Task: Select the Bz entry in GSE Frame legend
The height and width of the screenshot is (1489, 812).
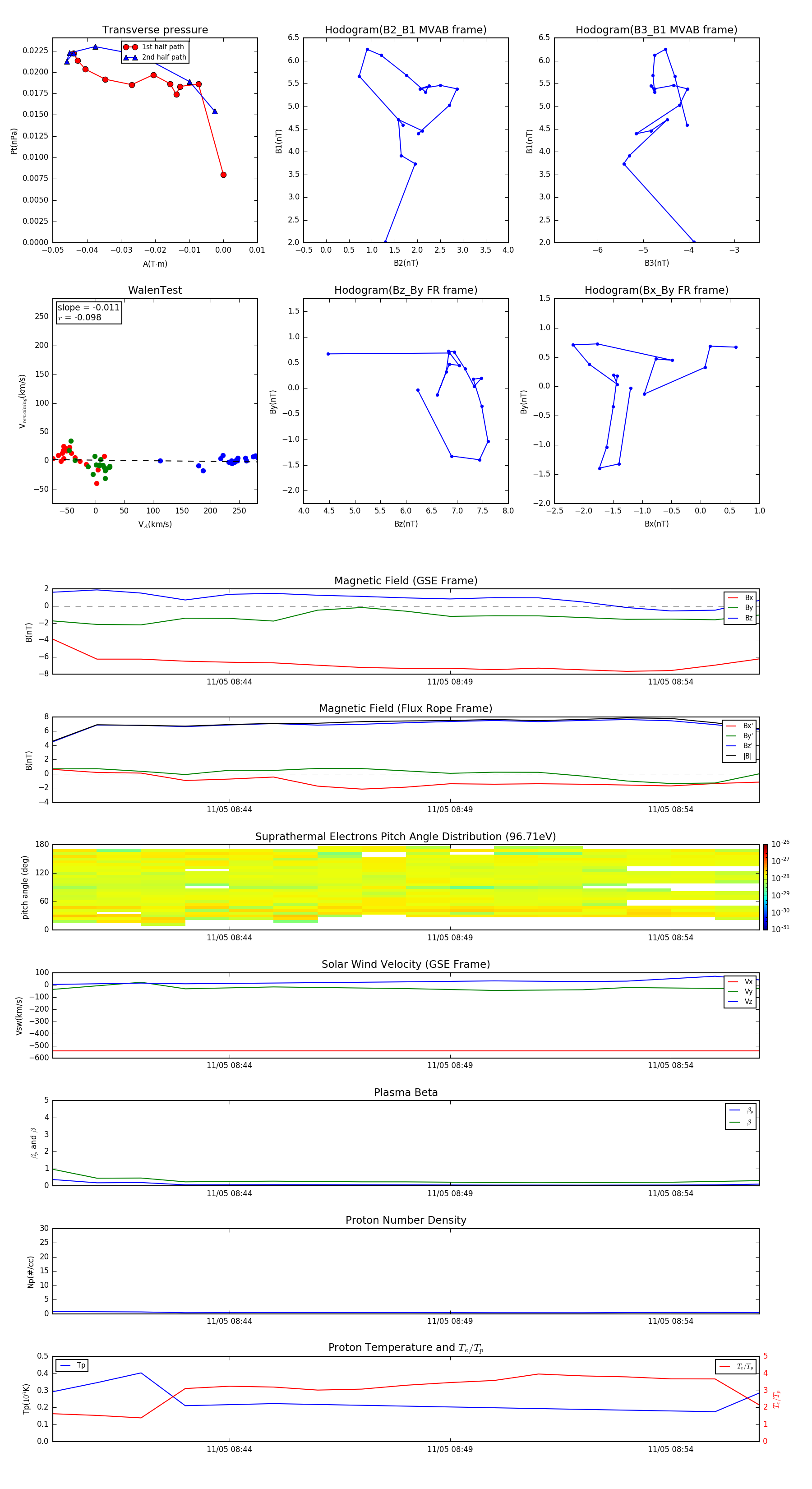Action: 740,618
